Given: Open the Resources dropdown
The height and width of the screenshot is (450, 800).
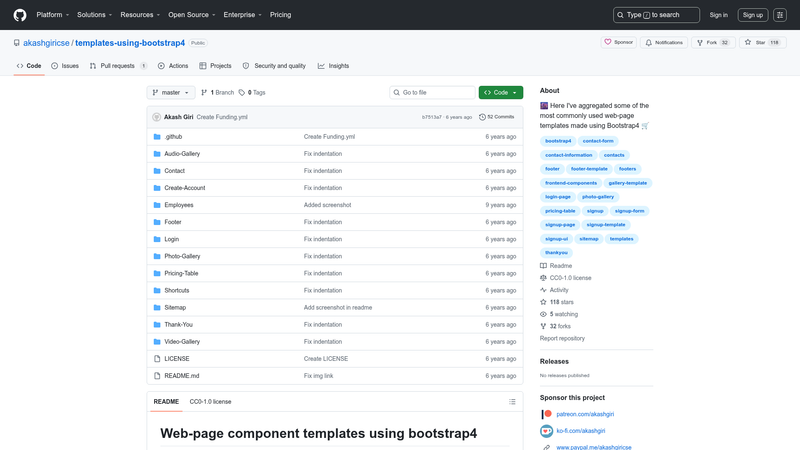Looking at the screenshot, I should tap(140, 15).
